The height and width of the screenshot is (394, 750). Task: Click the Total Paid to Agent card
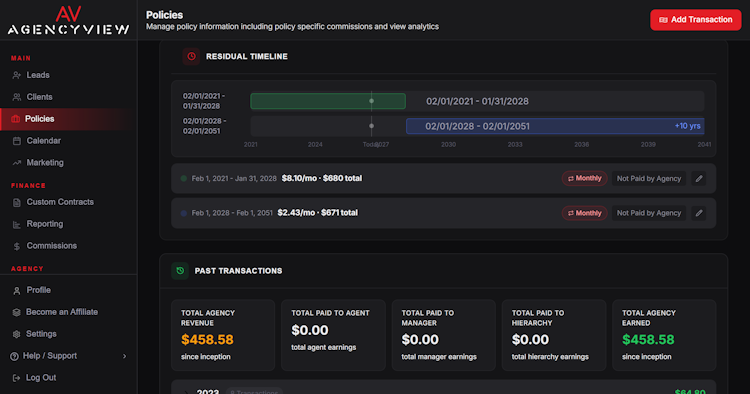333,335
